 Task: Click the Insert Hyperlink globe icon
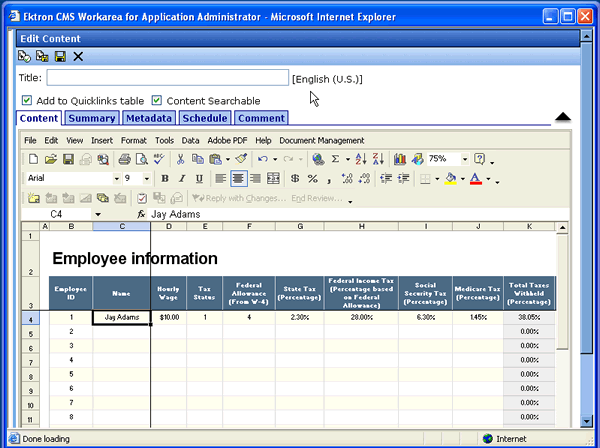pos(318,159)
